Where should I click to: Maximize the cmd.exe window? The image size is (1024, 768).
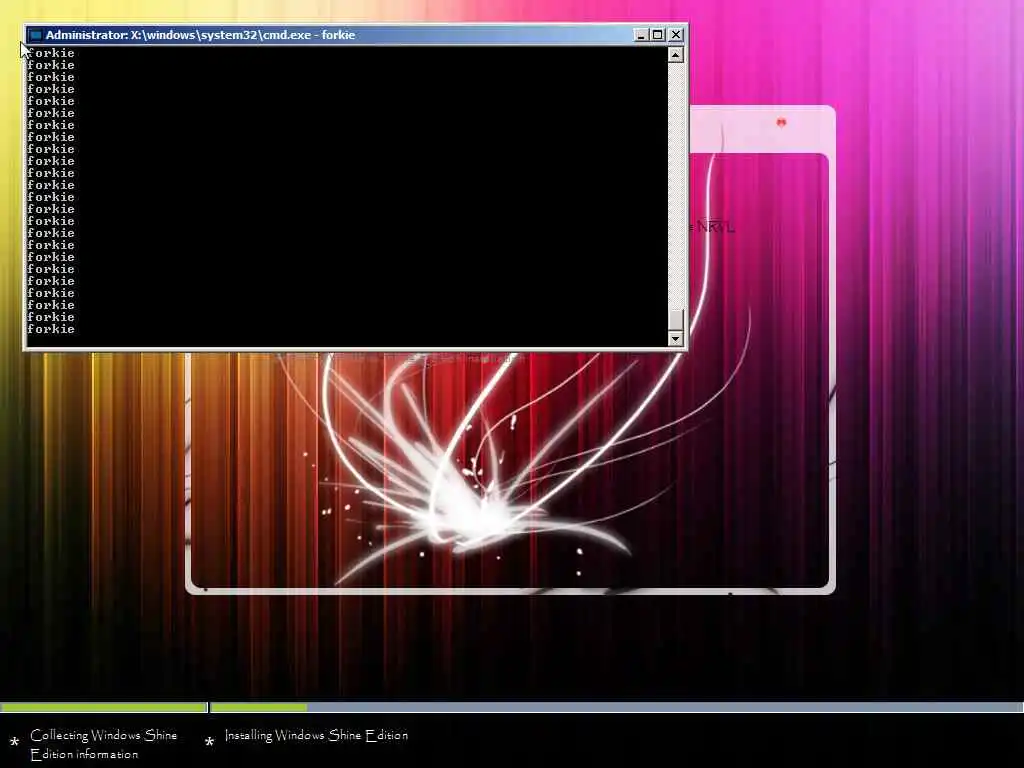[658, 35]
